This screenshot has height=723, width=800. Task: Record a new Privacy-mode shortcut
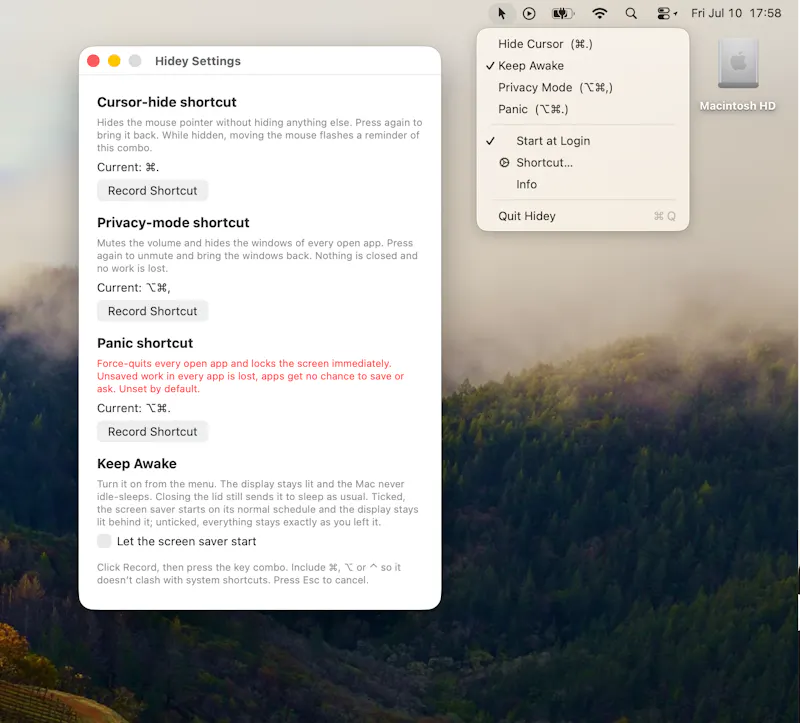pos(153,311)
